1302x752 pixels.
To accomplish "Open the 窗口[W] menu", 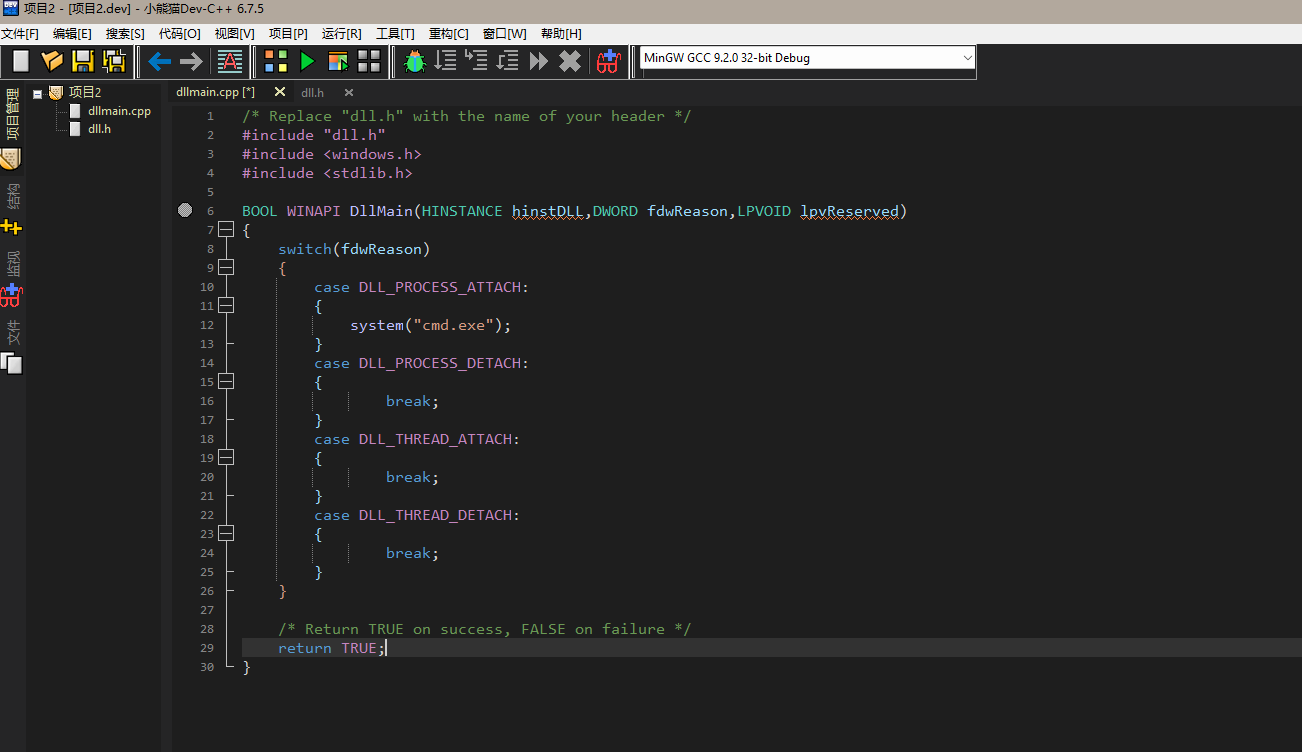I will [x=504, y=34].
